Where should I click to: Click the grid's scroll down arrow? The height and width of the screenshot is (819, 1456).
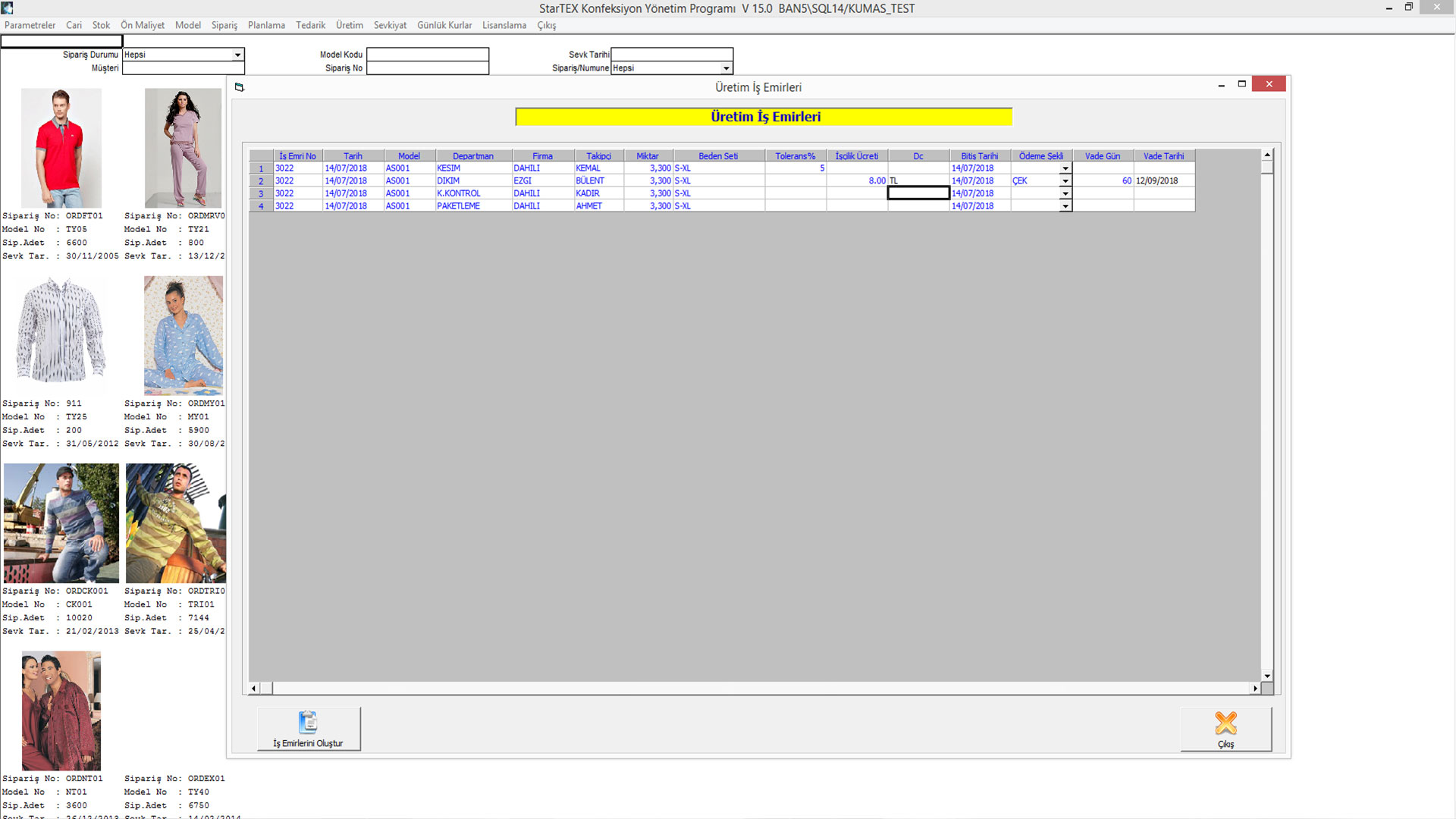click(1266, 676)
